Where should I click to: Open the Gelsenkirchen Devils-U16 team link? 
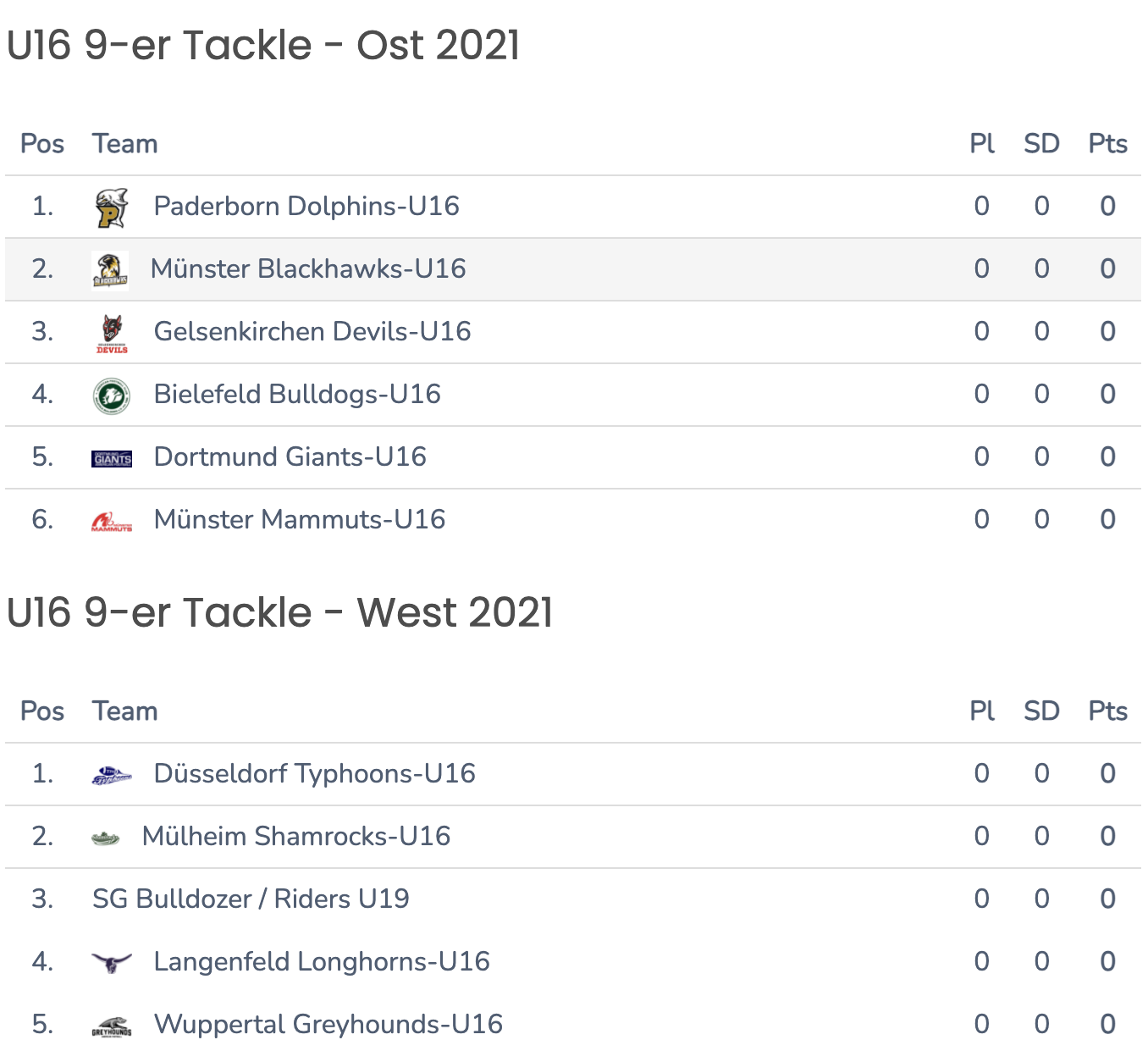point(312,331)
